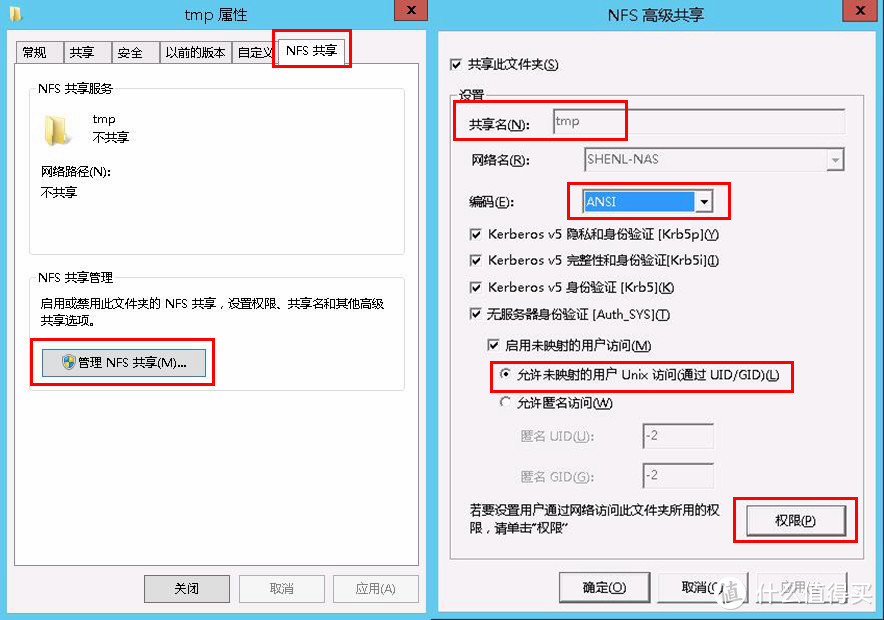The width and height of the screenshot is (884, 620).
Task: Click the 权限(P) permissions button
Action: [795, 520]
